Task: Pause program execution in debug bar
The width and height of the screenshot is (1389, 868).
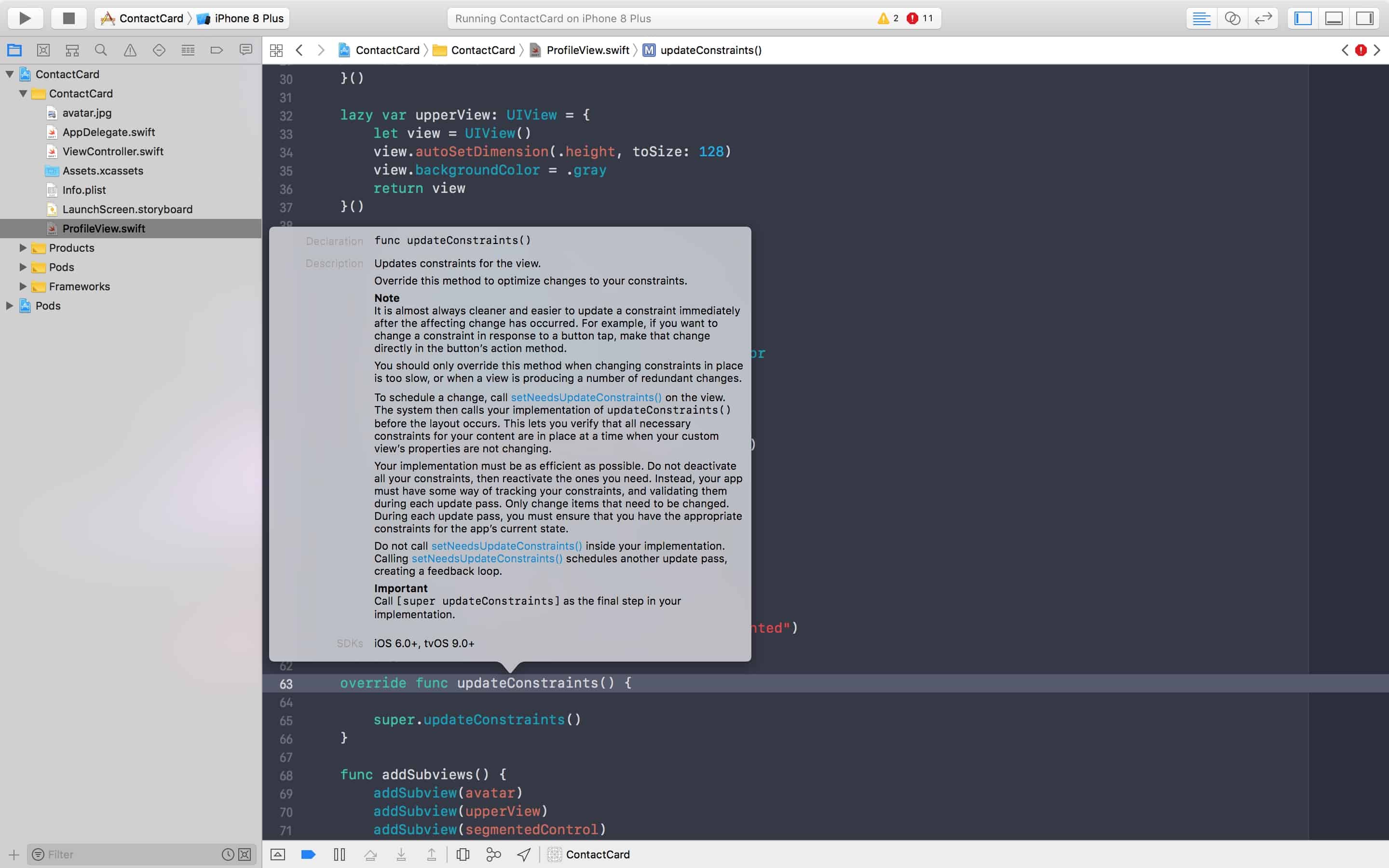Action: [x=339, y=855]
